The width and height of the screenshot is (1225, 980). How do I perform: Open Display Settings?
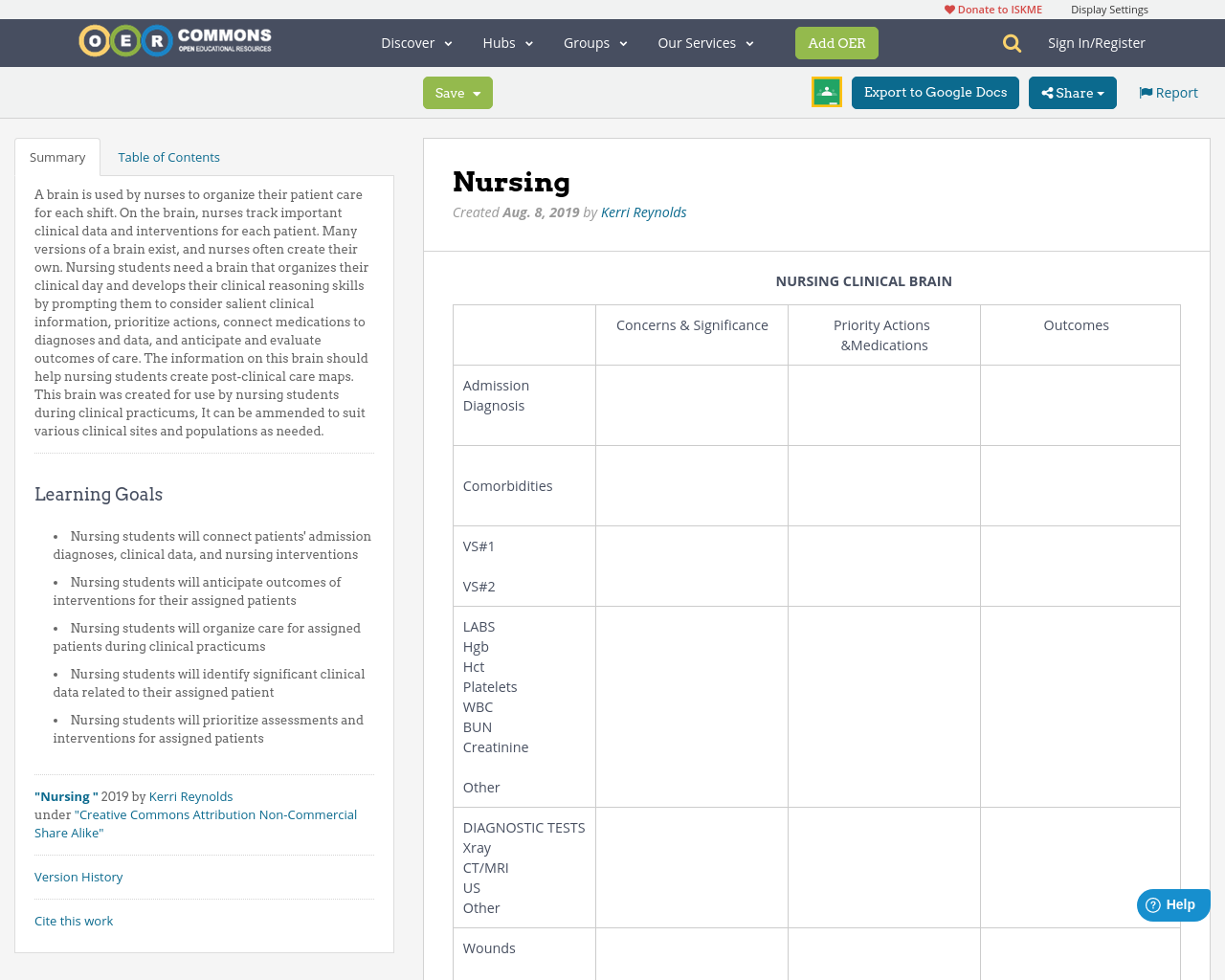click(x=1109, y=9)
